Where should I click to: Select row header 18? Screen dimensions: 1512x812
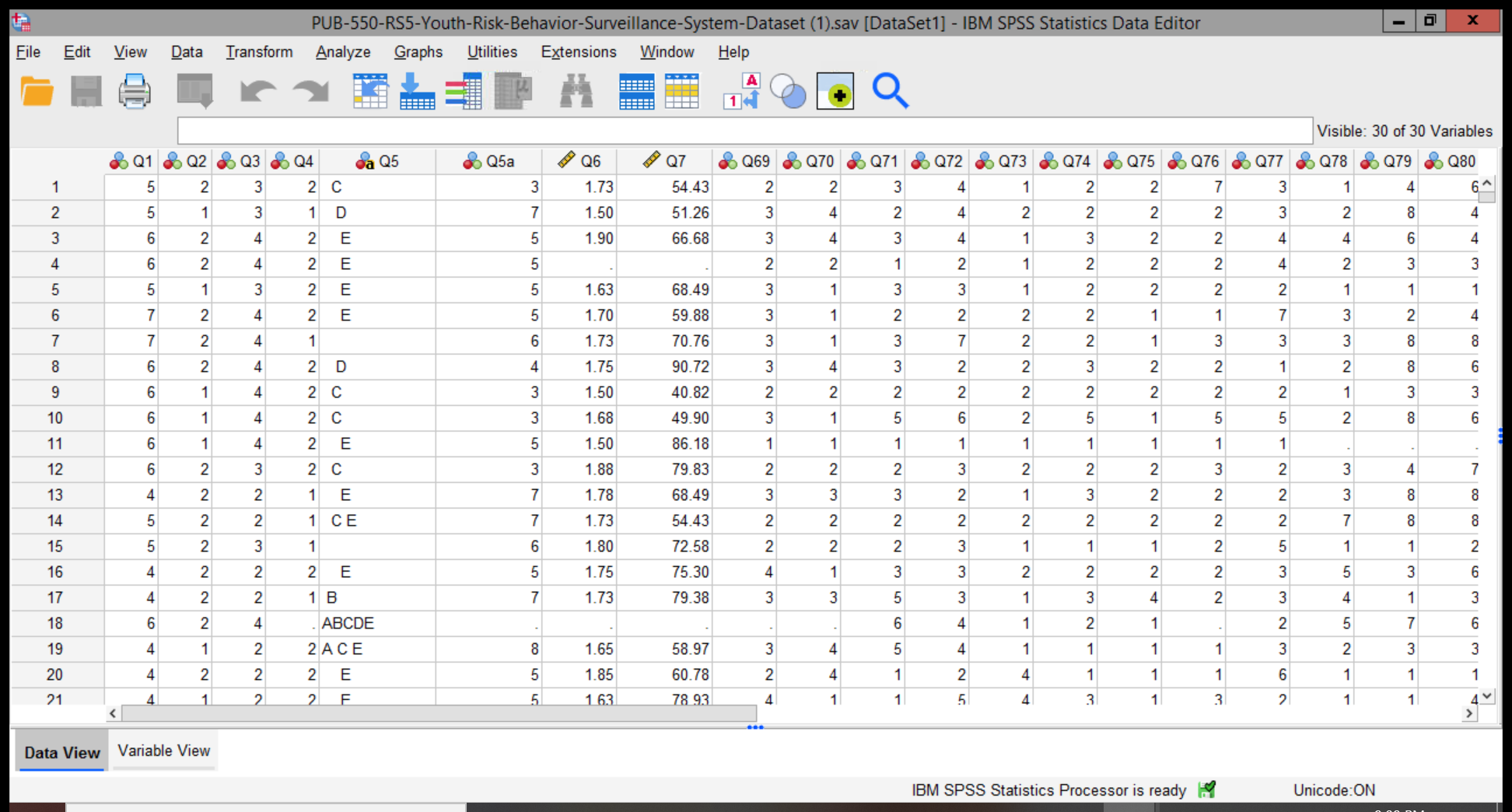(56, 623)
